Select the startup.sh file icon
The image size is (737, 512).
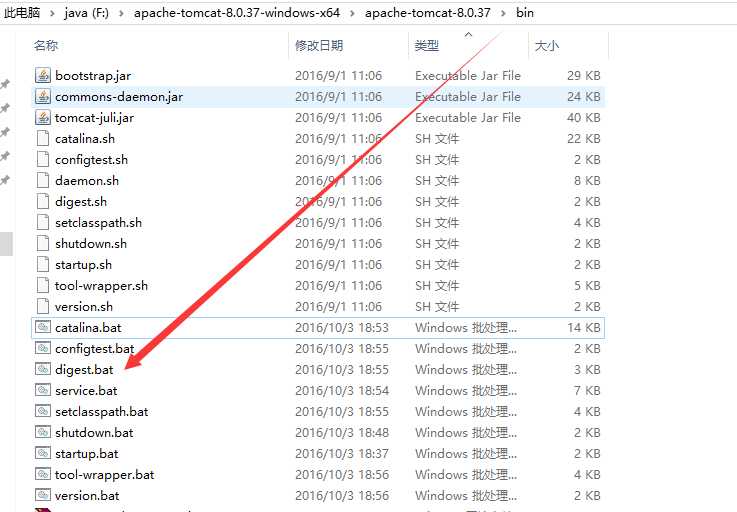coord(43,264)
